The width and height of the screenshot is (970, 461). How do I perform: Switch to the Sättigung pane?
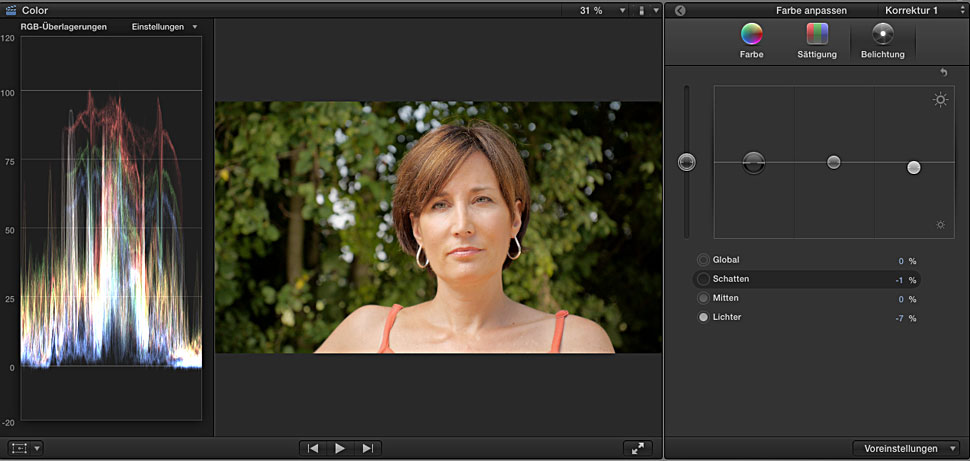[x=817, y=41]
